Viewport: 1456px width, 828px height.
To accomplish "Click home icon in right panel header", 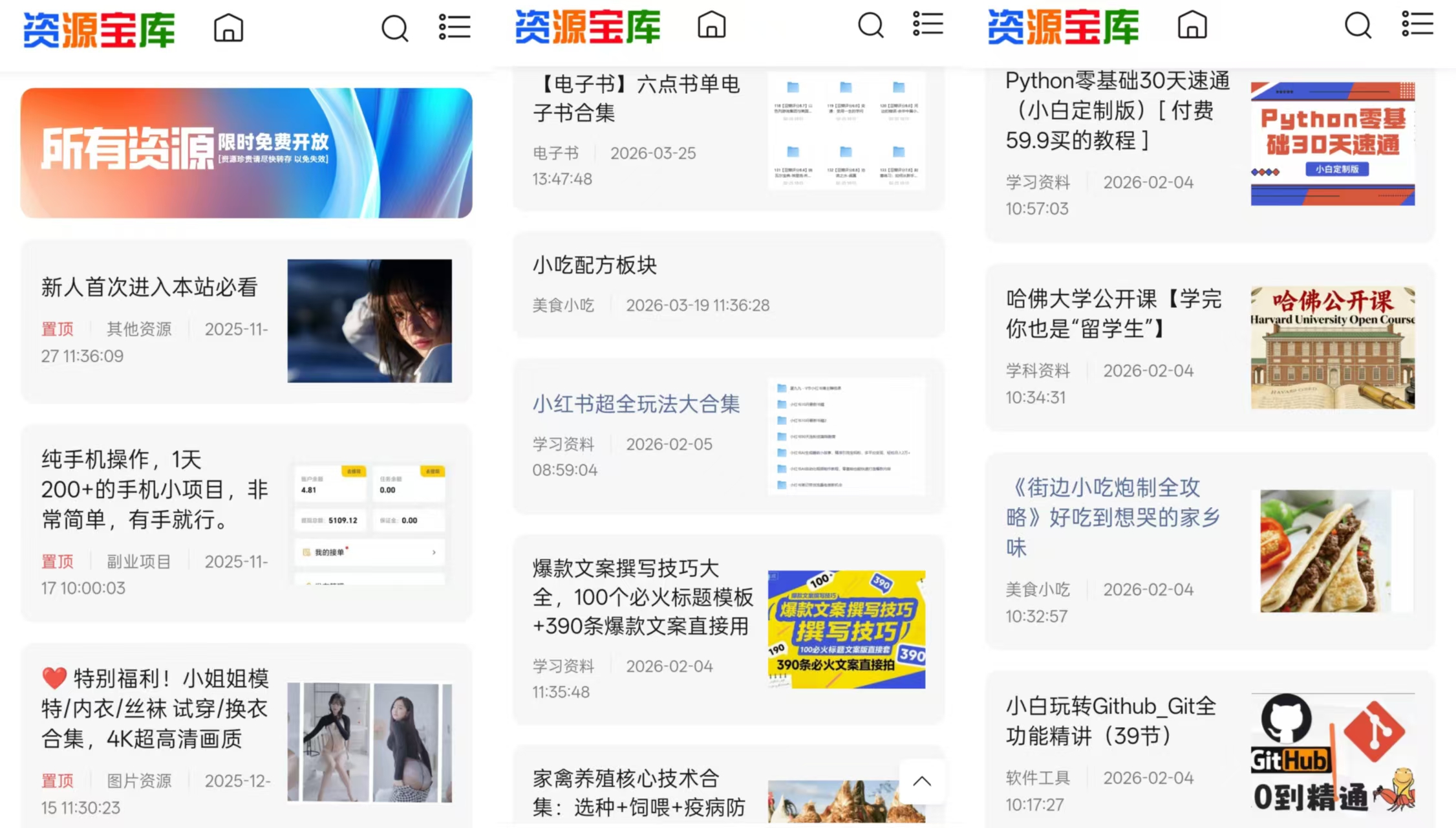I will (x=1192, y=26).
